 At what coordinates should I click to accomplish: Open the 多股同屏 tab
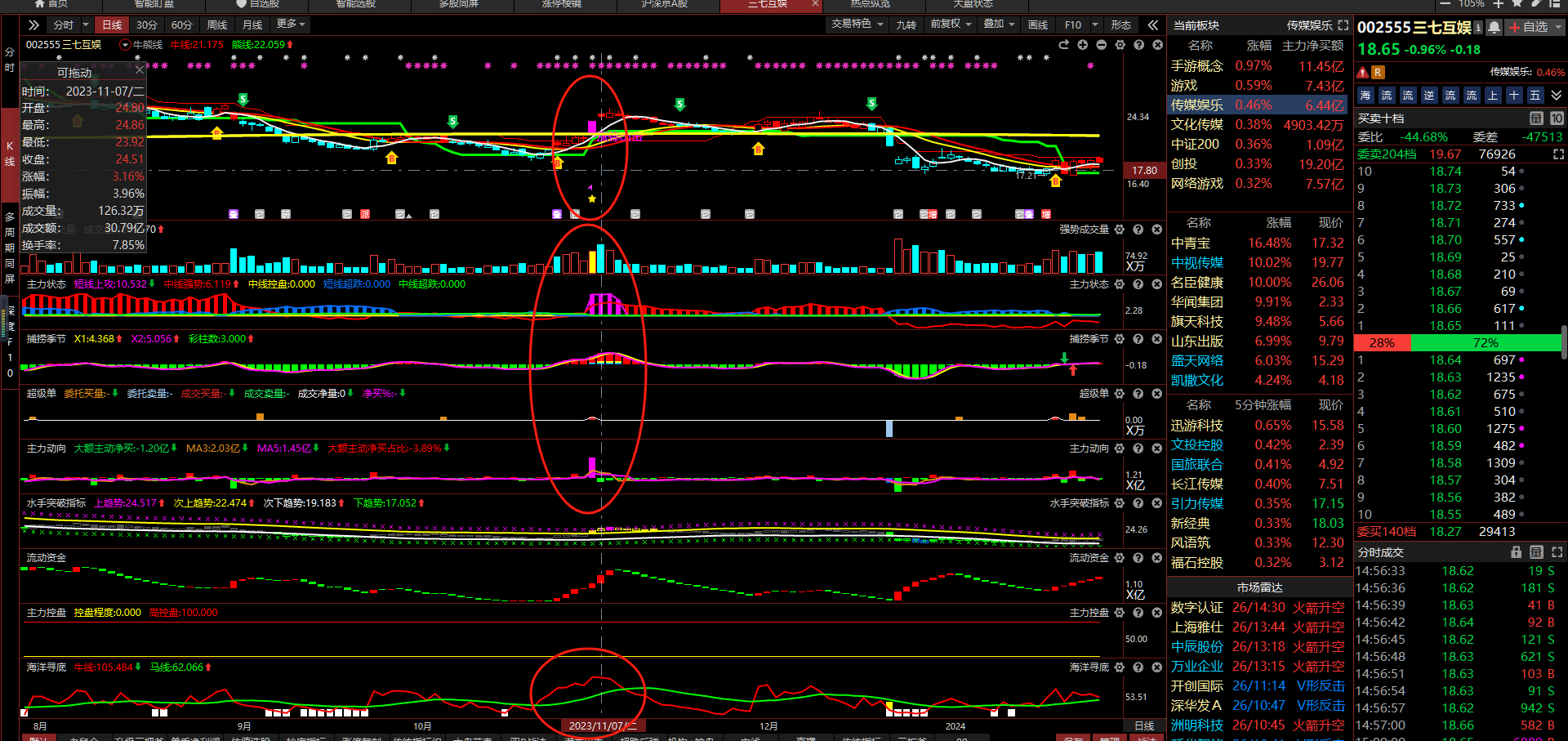[x=459, y=4]
